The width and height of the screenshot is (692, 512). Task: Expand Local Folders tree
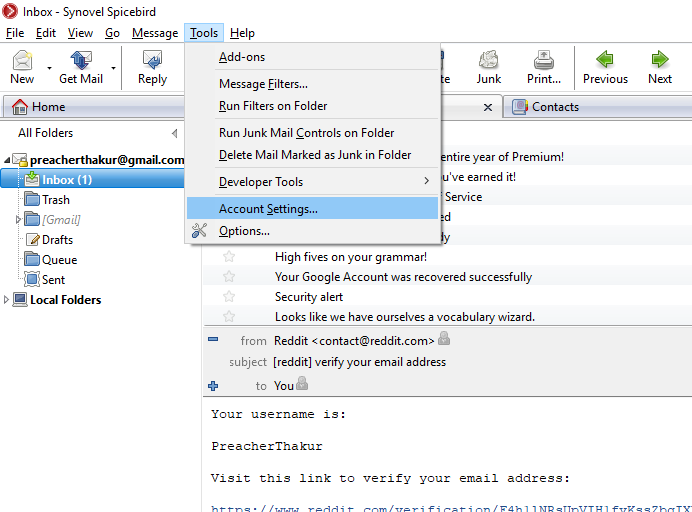click(x=6, y=300)
